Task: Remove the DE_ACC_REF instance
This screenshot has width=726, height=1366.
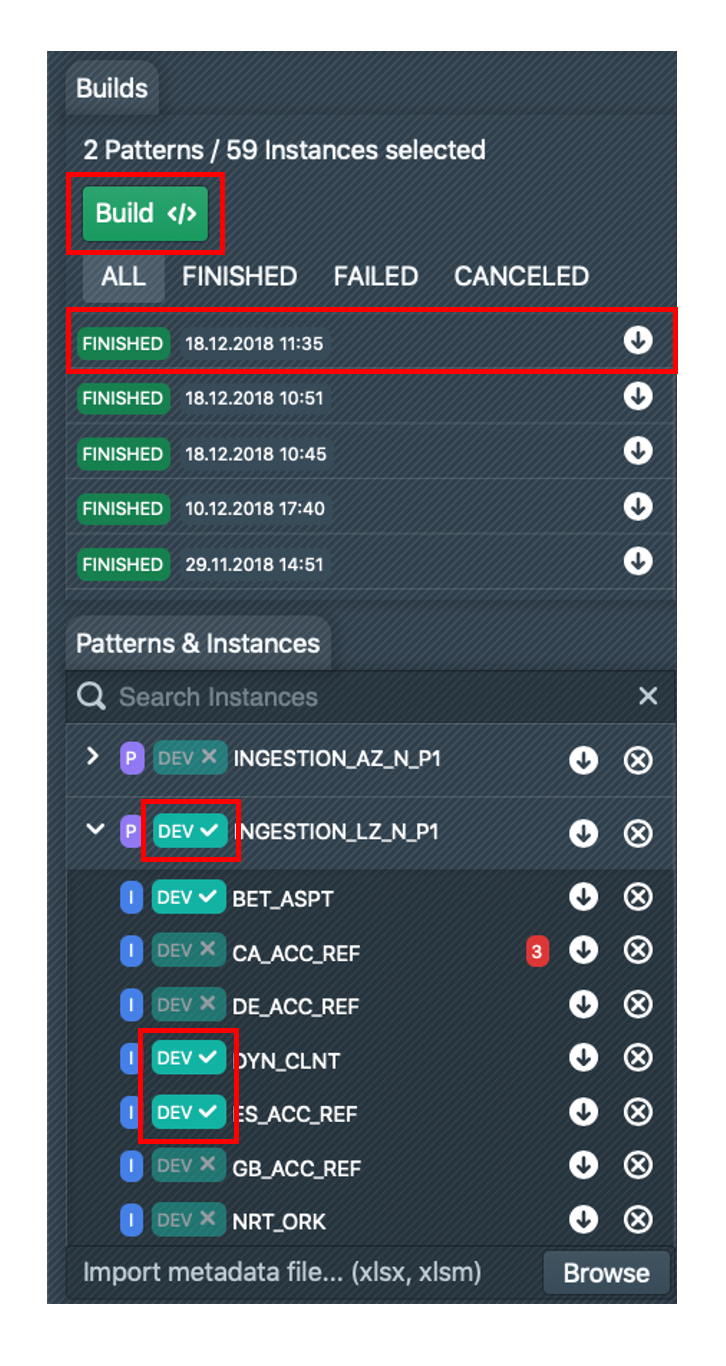Action: pyautogui.click(x=638, y=1005)
